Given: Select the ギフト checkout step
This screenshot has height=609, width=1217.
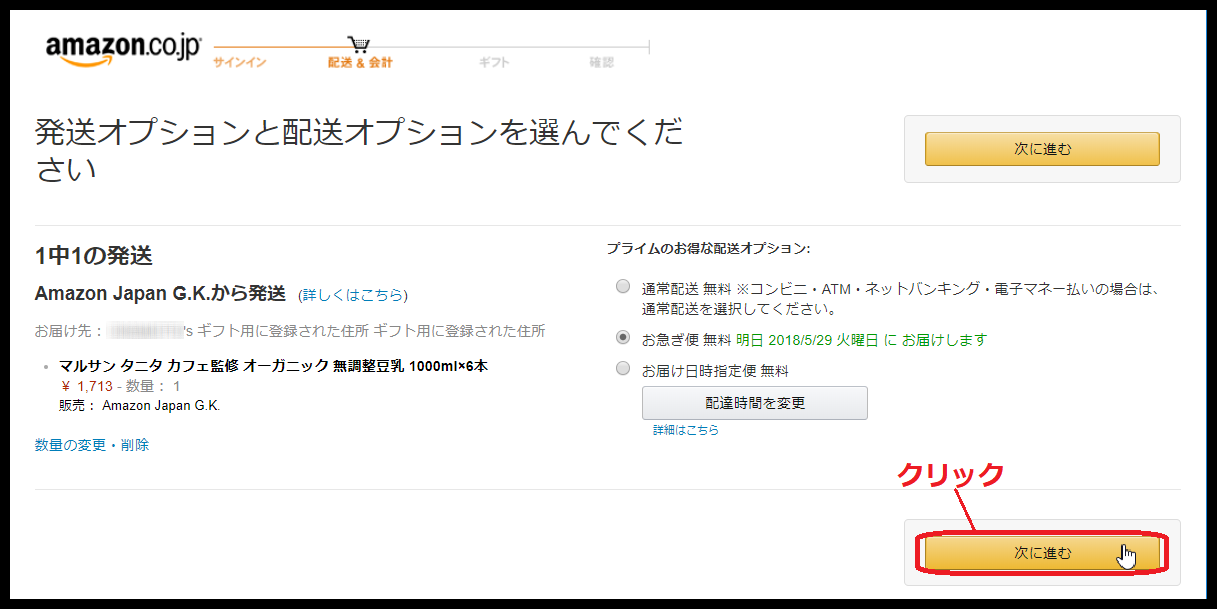Looking at the screenshot, I should coord(494,63).
